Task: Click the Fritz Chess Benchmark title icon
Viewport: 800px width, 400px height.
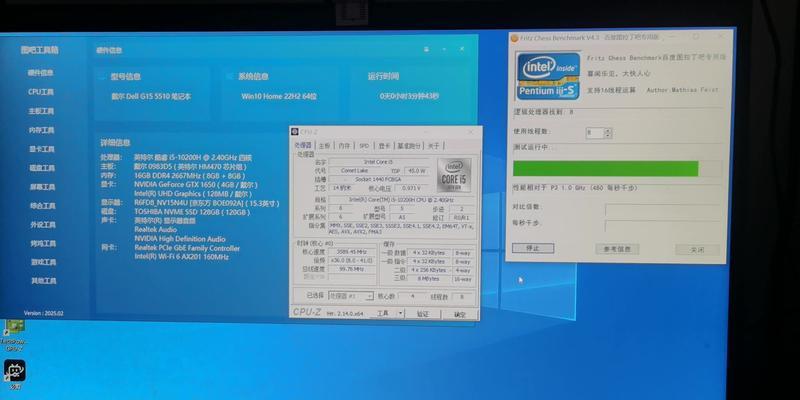Action: 515,38
